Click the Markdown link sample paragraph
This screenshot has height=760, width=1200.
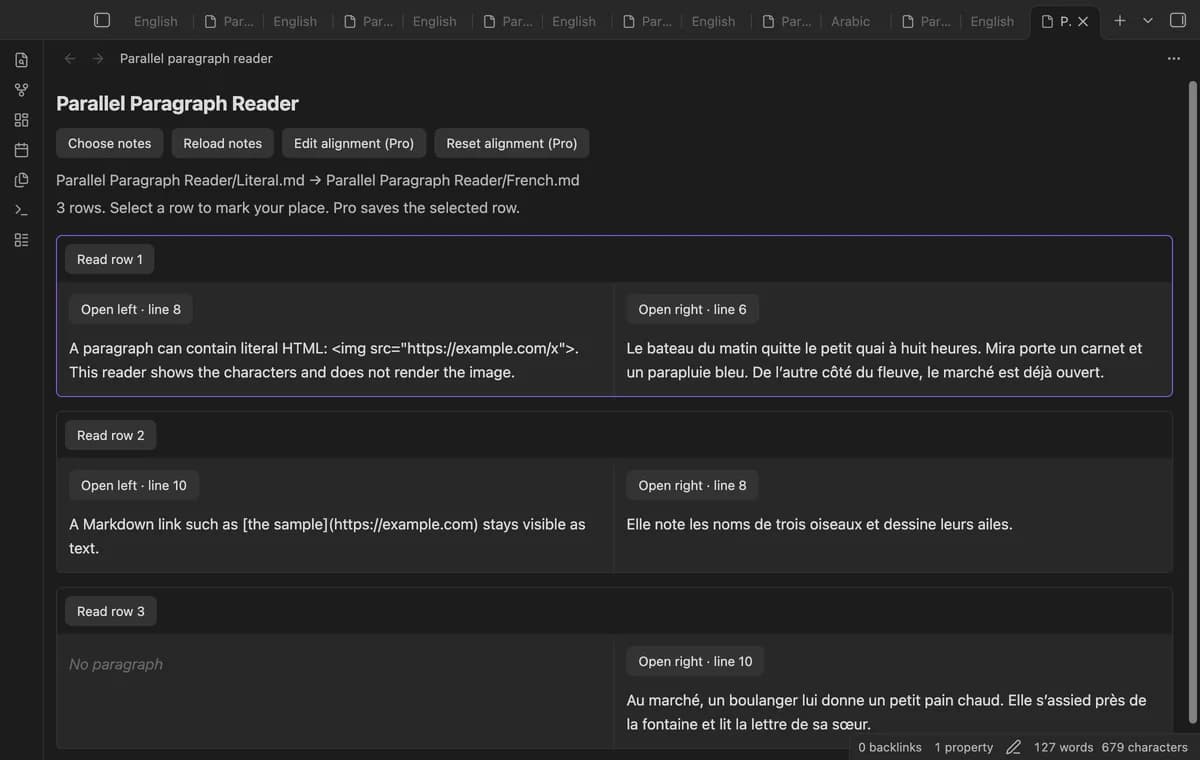click(x=327, y=536)
